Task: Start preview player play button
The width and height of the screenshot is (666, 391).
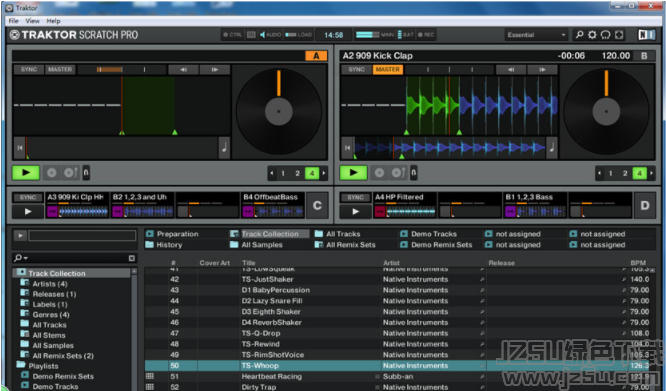Action: coord(20,235)
